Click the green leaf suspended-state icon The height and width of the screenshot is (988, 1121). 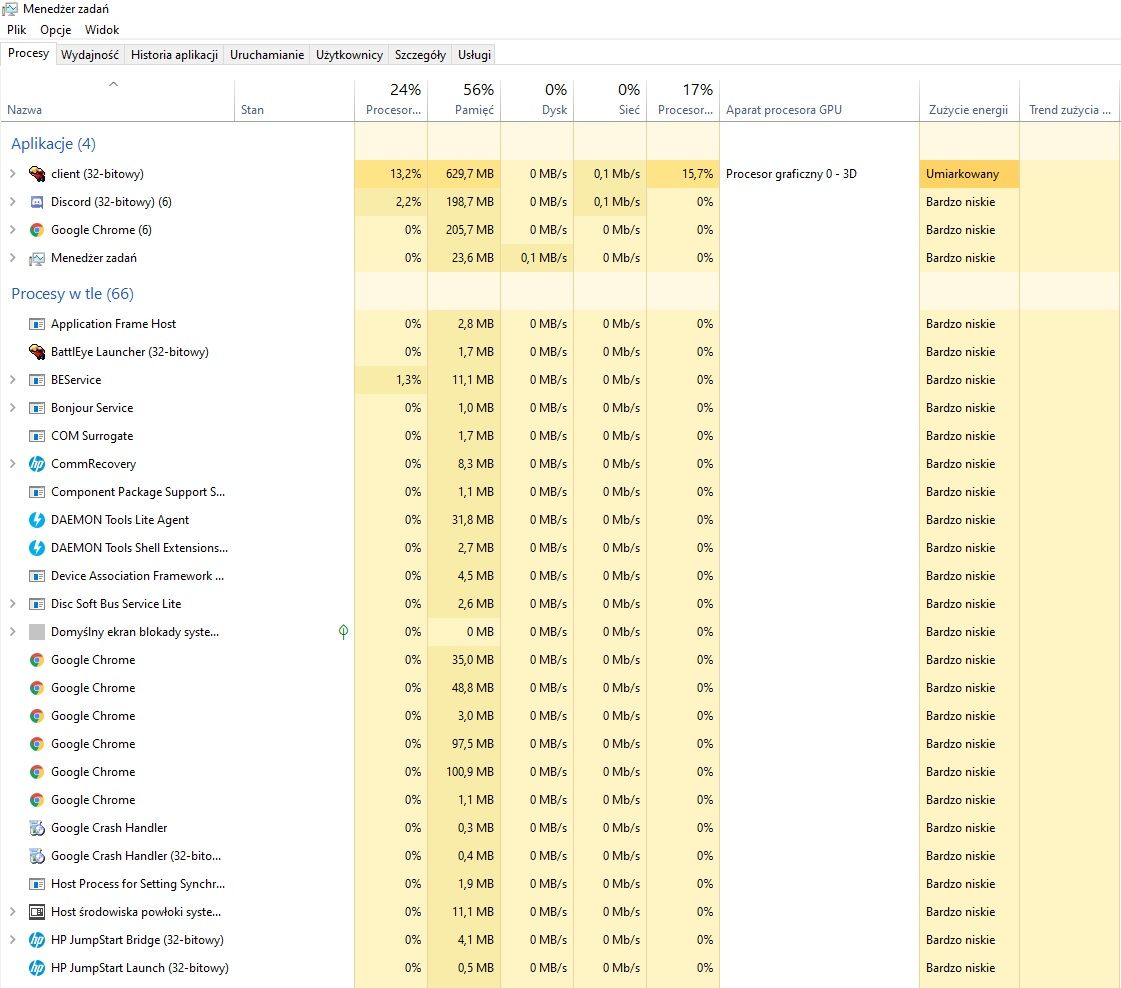pos(343,631)
